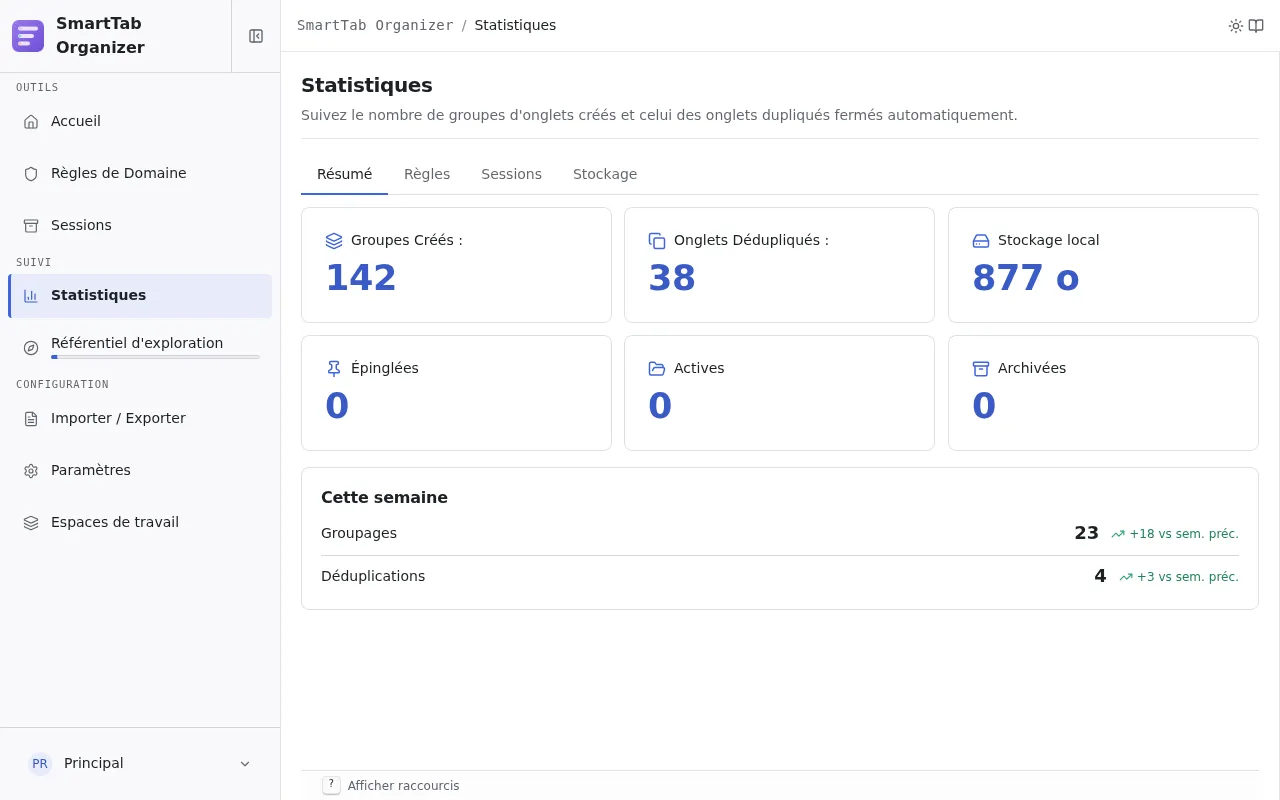Click the Archivées count 0

tap(984, 406)
